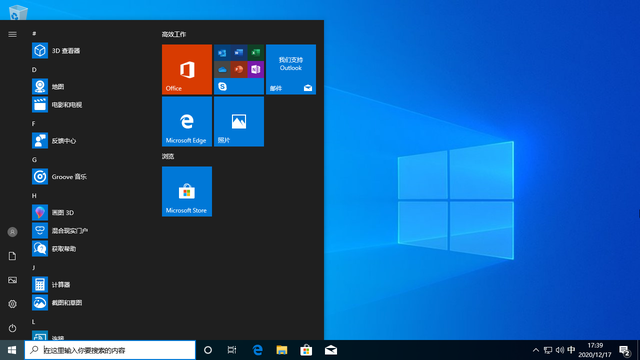
Task: Toggle the 中 input method indicator
Action: pos(571,350)
